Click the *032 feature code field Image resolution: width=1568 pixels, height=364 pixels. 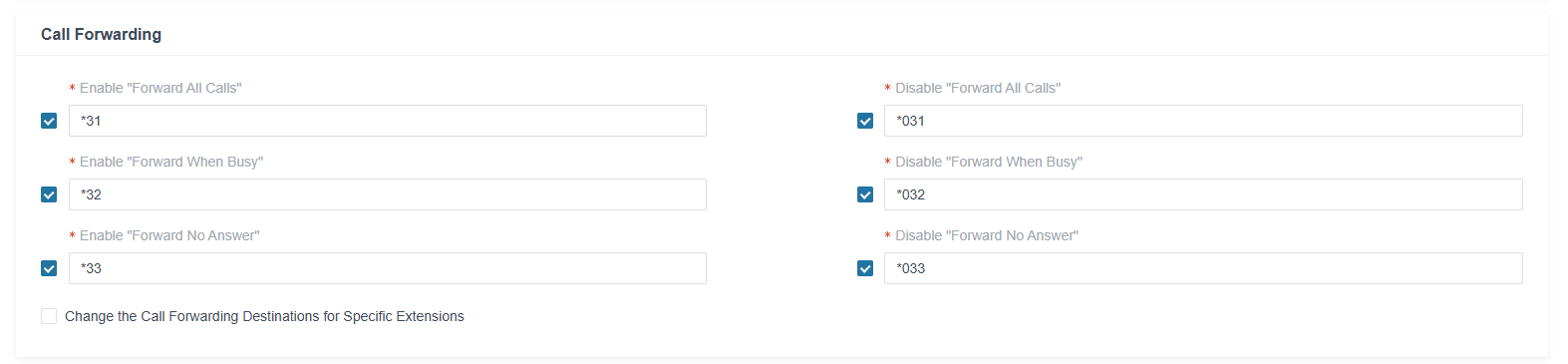click(x=1203, y=194)
